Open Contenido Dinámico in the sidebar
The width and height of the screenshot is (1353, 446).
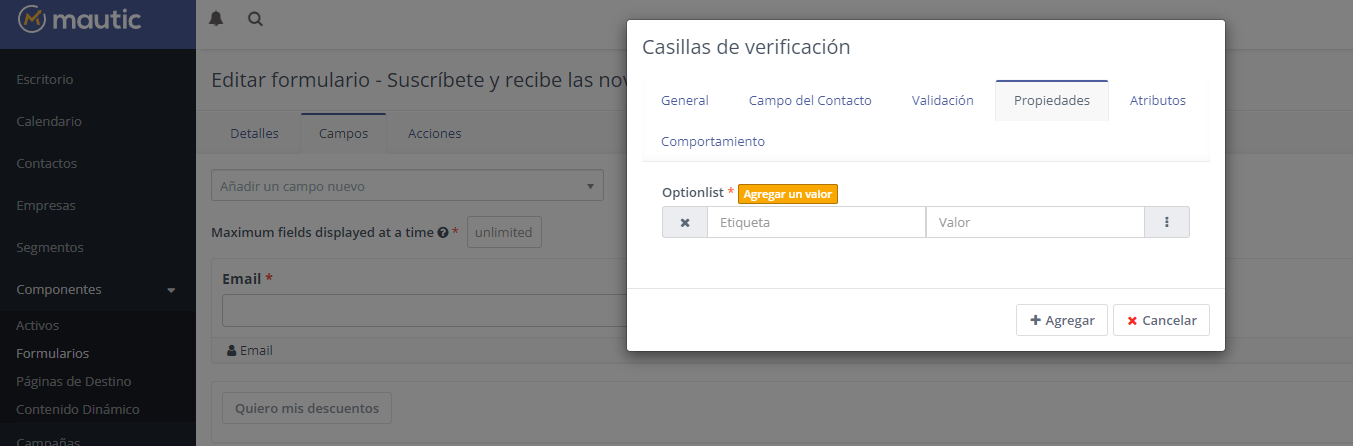coord(78,409)
